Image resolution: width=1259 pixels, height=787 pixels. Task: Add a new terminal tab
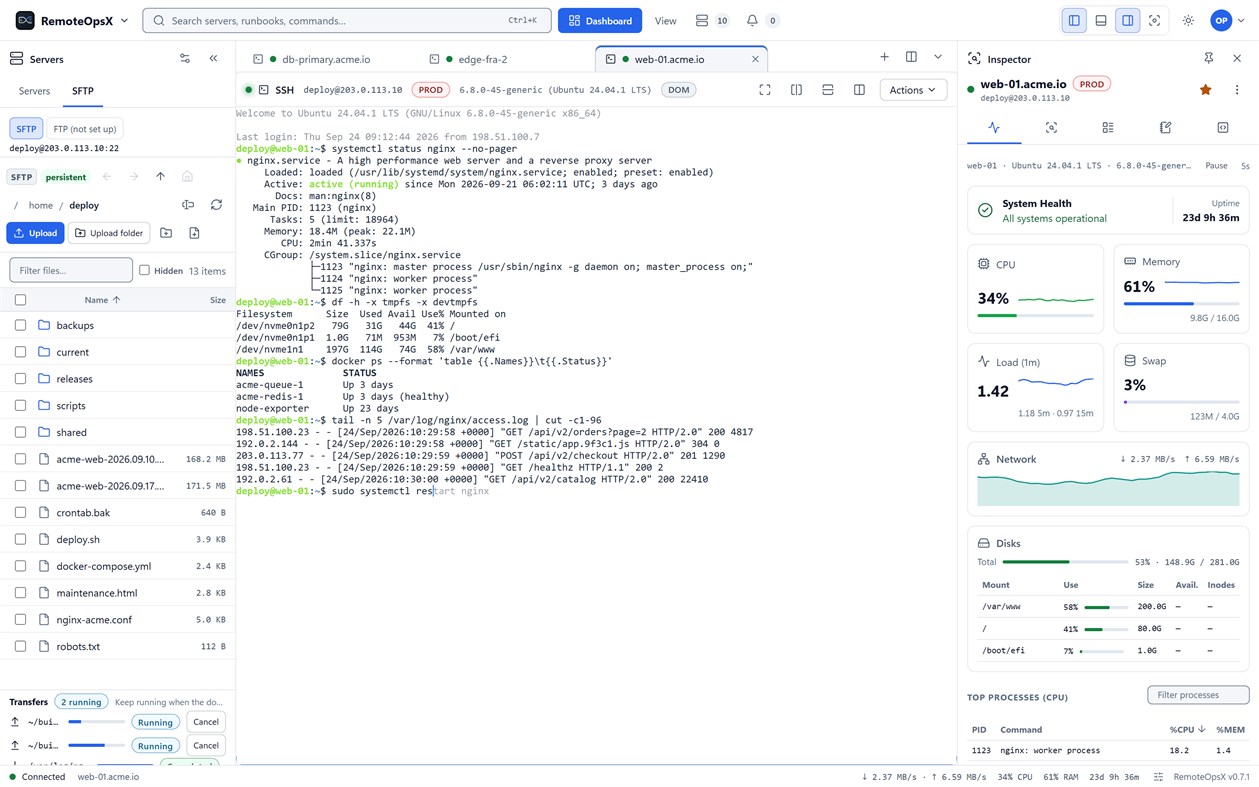pyautogui.click(x=884, y=57)
